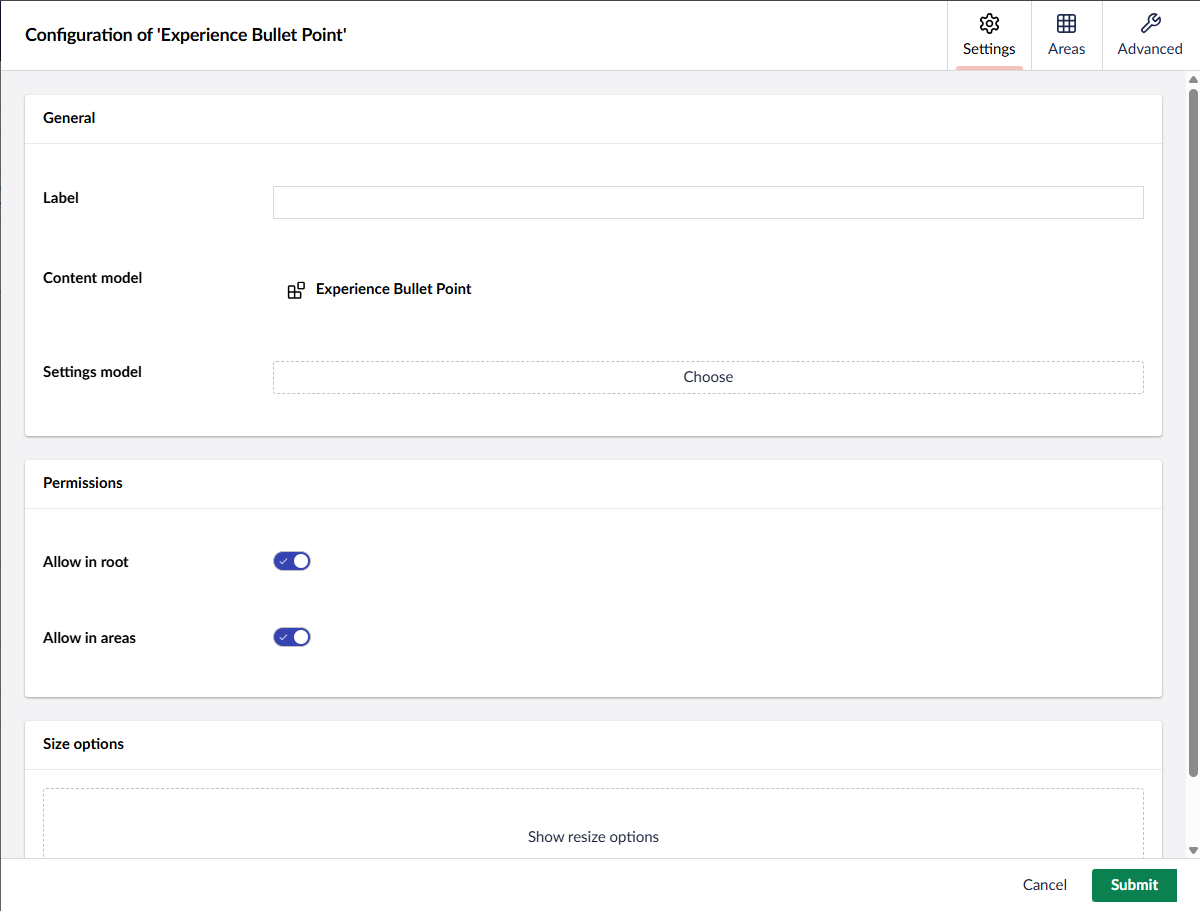Open the Experience Bullet Point content model
Screen dimensions: 1200x911
coord(394,289)
